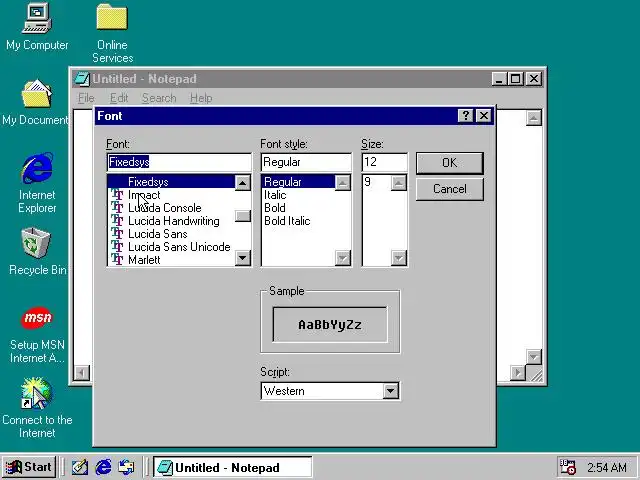Open the Edit menu in Notepad

pos(119,98)
